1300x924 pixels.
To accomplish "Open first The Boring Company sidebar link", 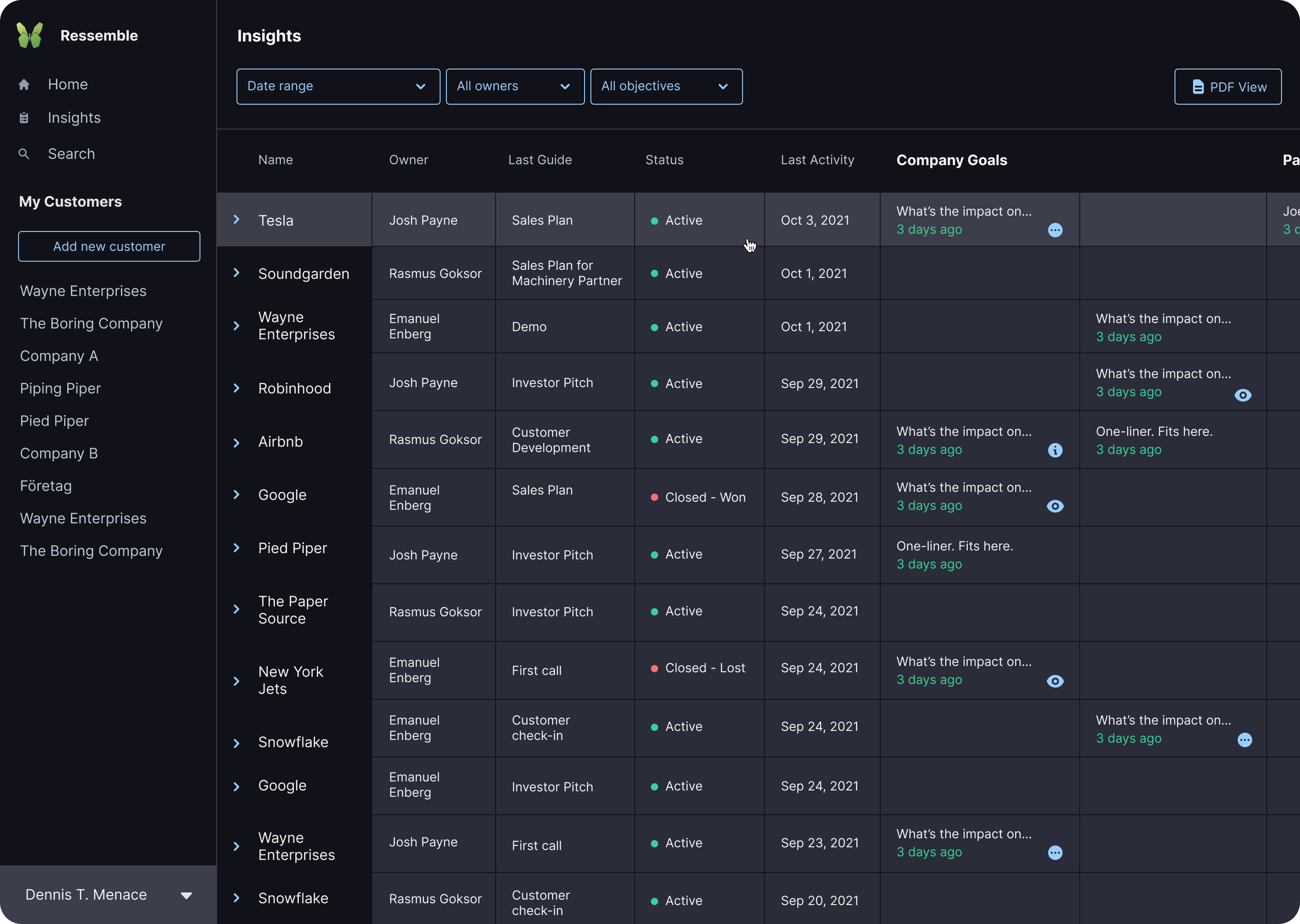I will click(91, 324).
